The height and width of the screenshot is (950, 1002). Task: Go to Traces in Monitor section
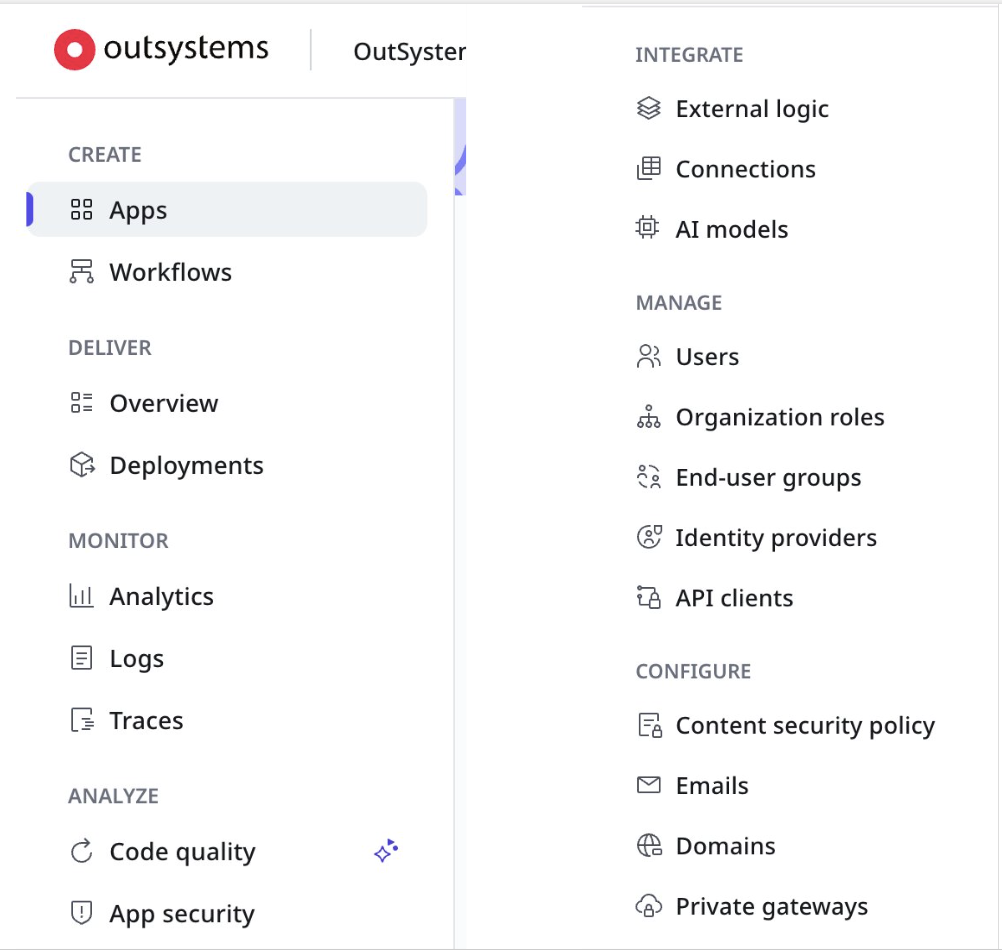point(146,721)
